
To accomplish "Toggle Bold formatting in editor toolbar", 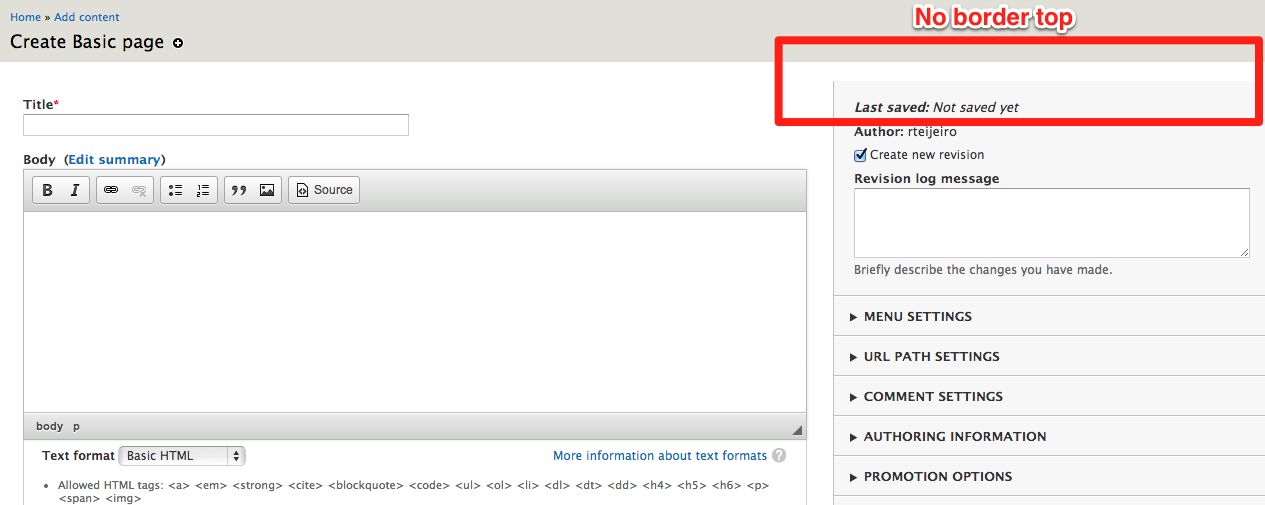I will (x=47, y=190).
